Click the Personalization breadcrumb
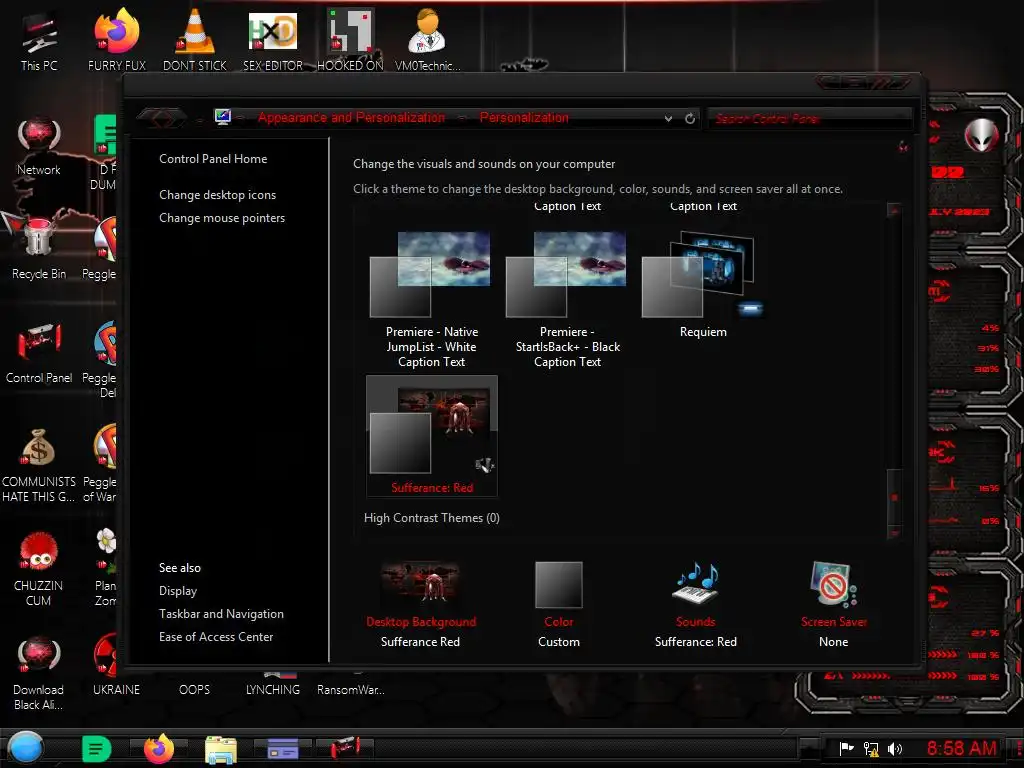This screenshot has height=768, width=1024. click(x=524, y=118)
